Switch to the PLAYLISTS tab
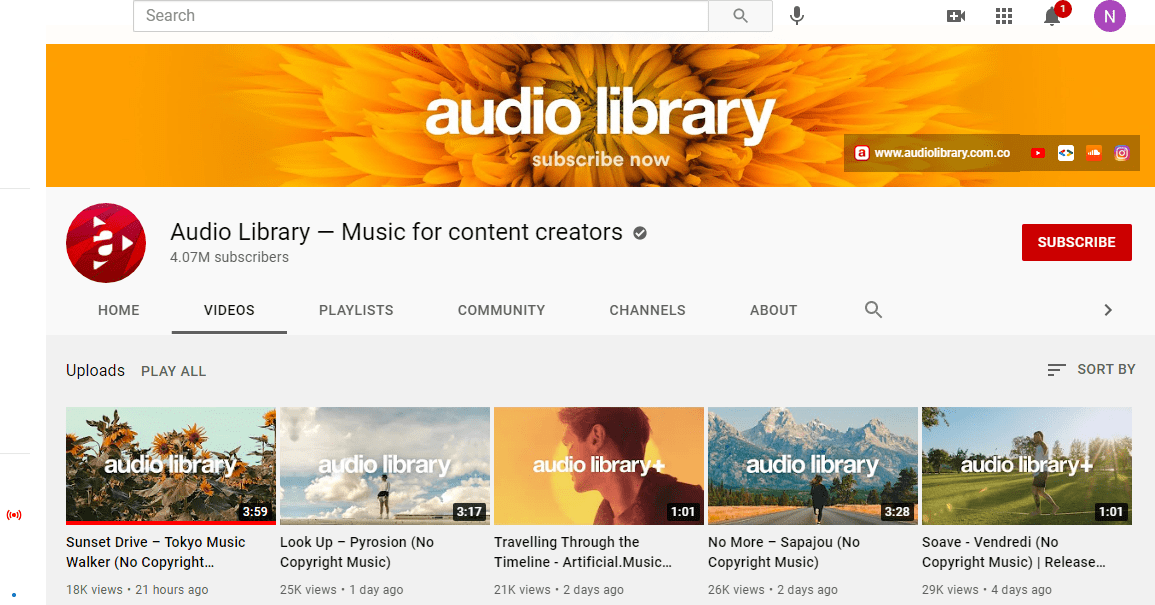Image resolution: width=1155 pixels, height=605 pixels. coord(356,310)
